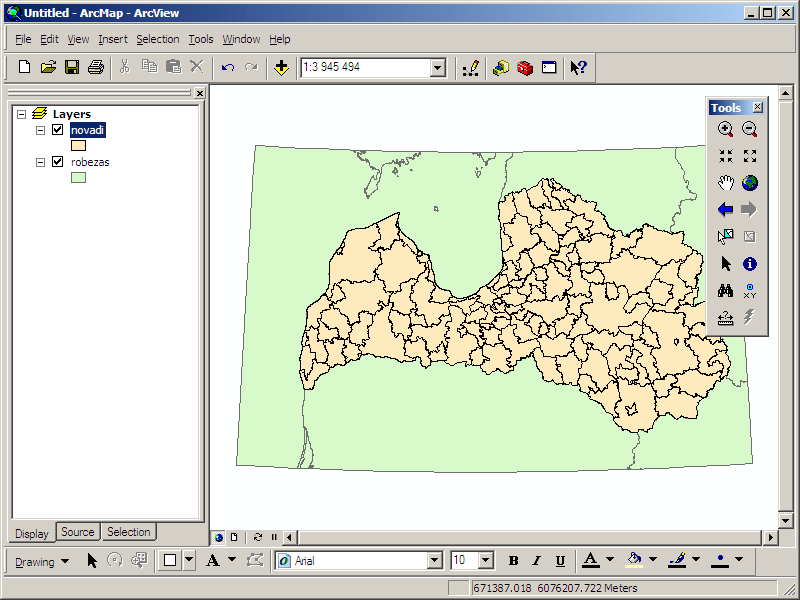Open the View menu
Screen dimensions: 800x600
coord(78,39)
